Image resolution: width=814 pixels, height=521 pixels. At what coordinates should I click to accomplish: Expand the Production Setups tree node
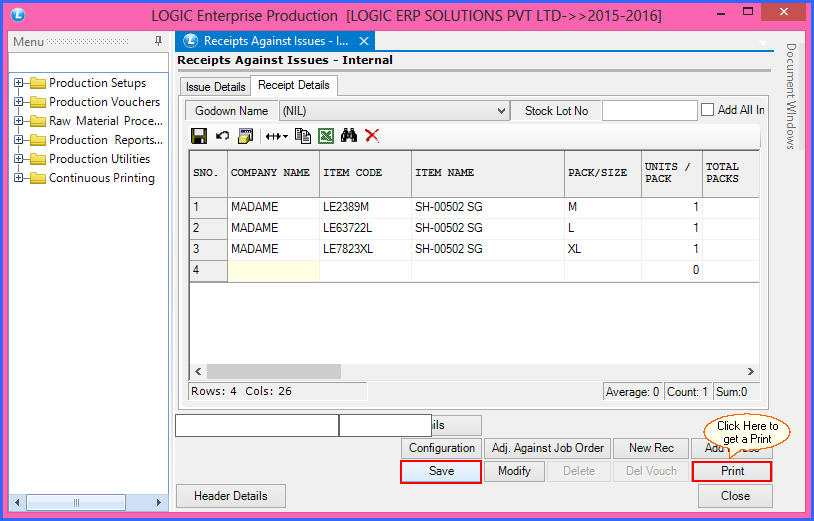pyautogui.click(x=18, y=83)
